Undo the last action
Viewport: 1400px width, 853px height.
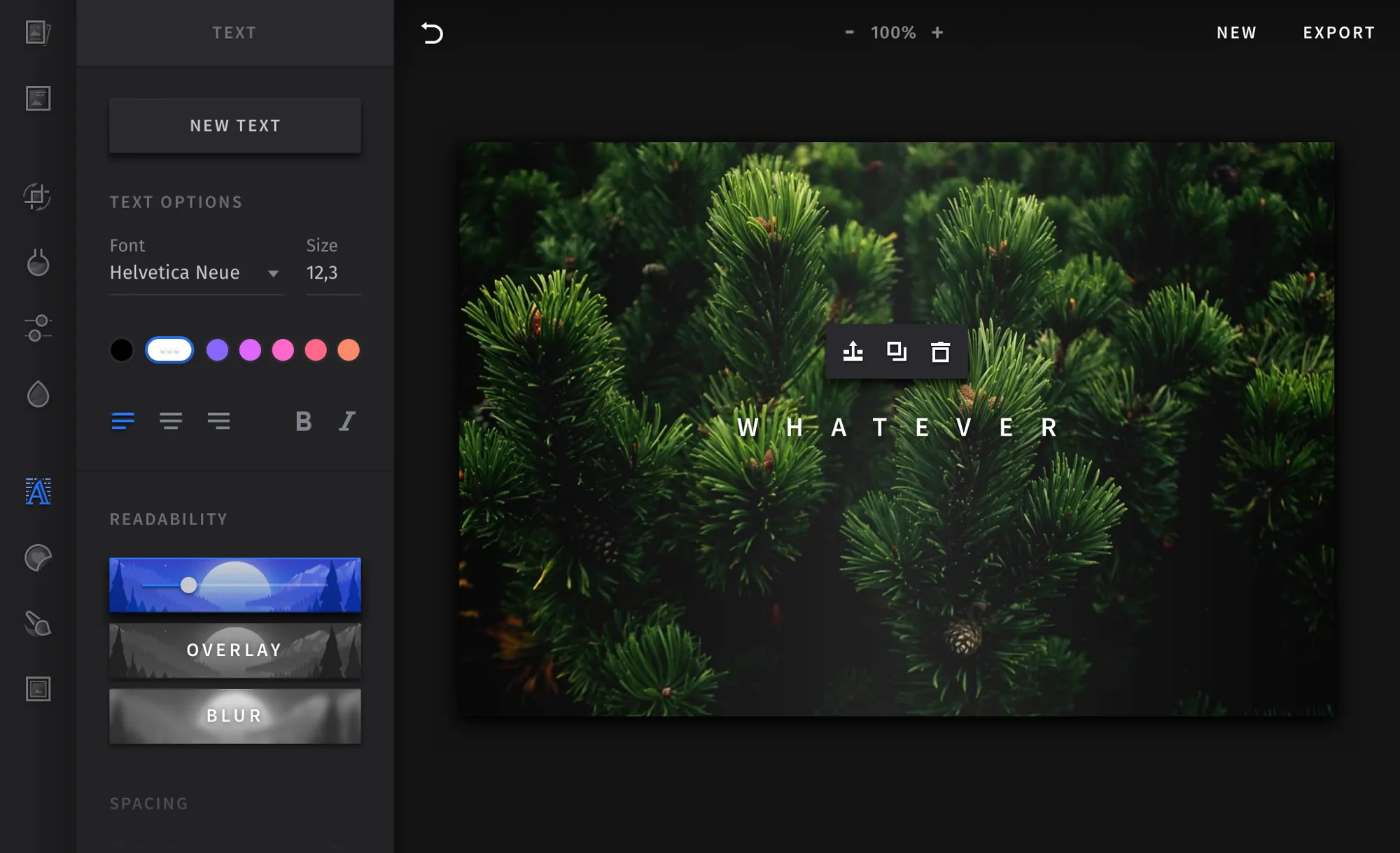pos(432,33)
